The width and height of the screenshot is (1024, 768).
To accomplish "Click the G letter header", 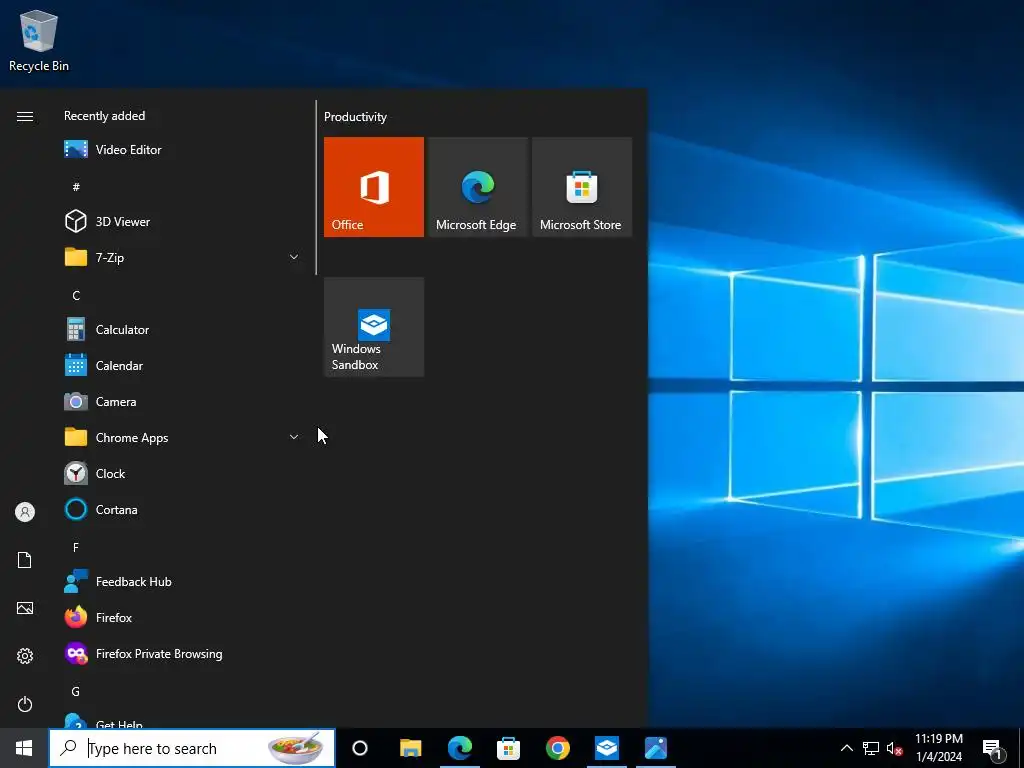I will (x=76, y=691).
